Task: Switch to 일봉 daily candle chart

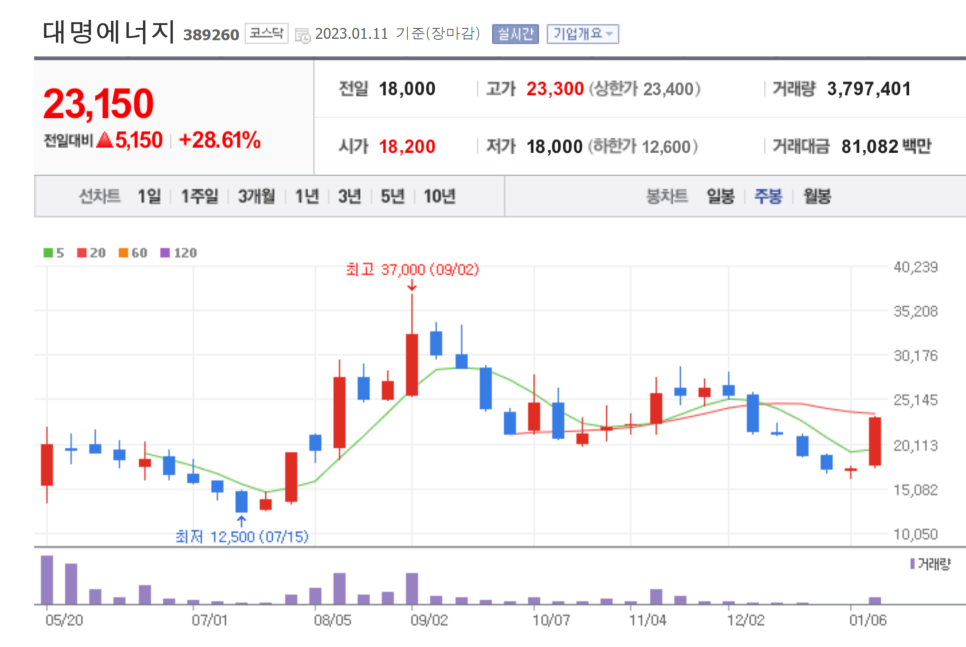Action: [720, 197]
